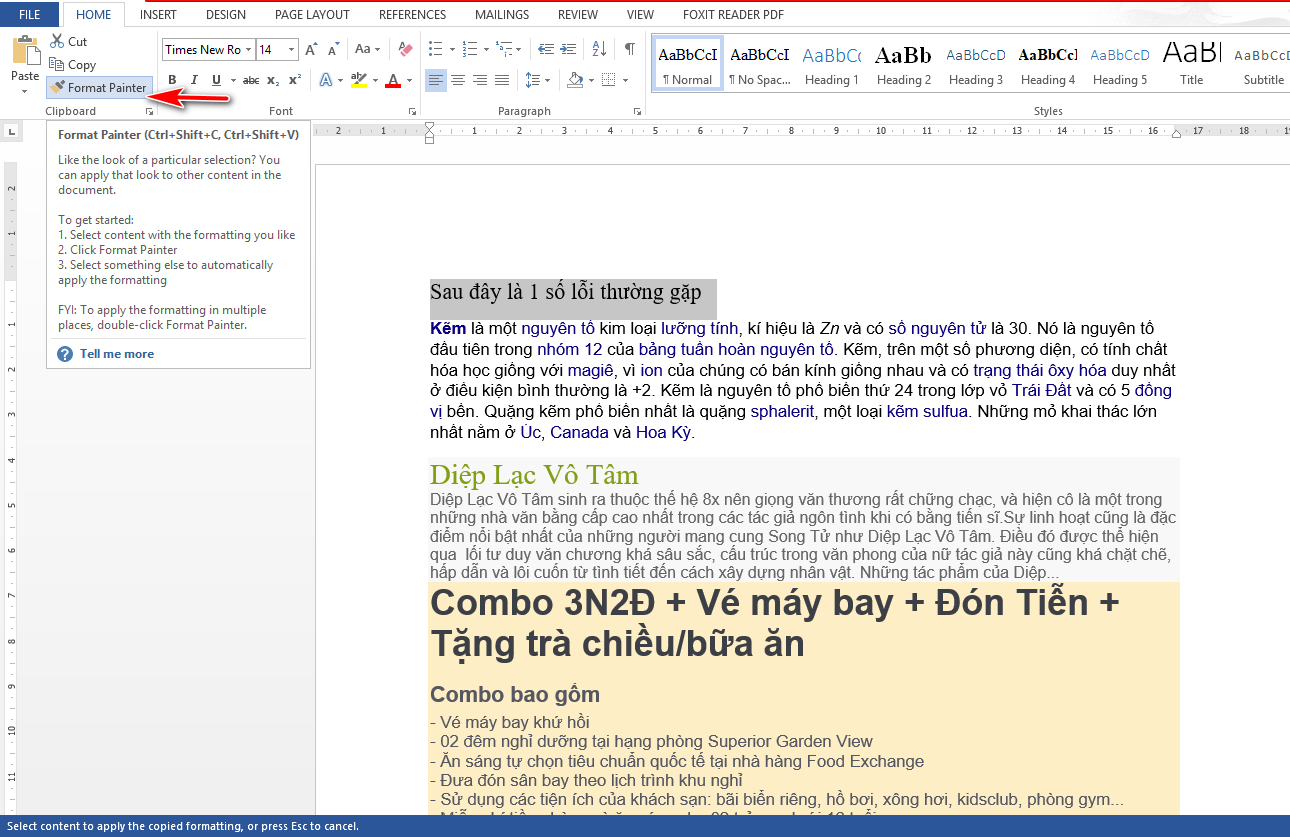The height and width of the screenshot is (837, 1290).
Task: Decrease font size with Shrink Font
Action: click(x=332, y=50)
